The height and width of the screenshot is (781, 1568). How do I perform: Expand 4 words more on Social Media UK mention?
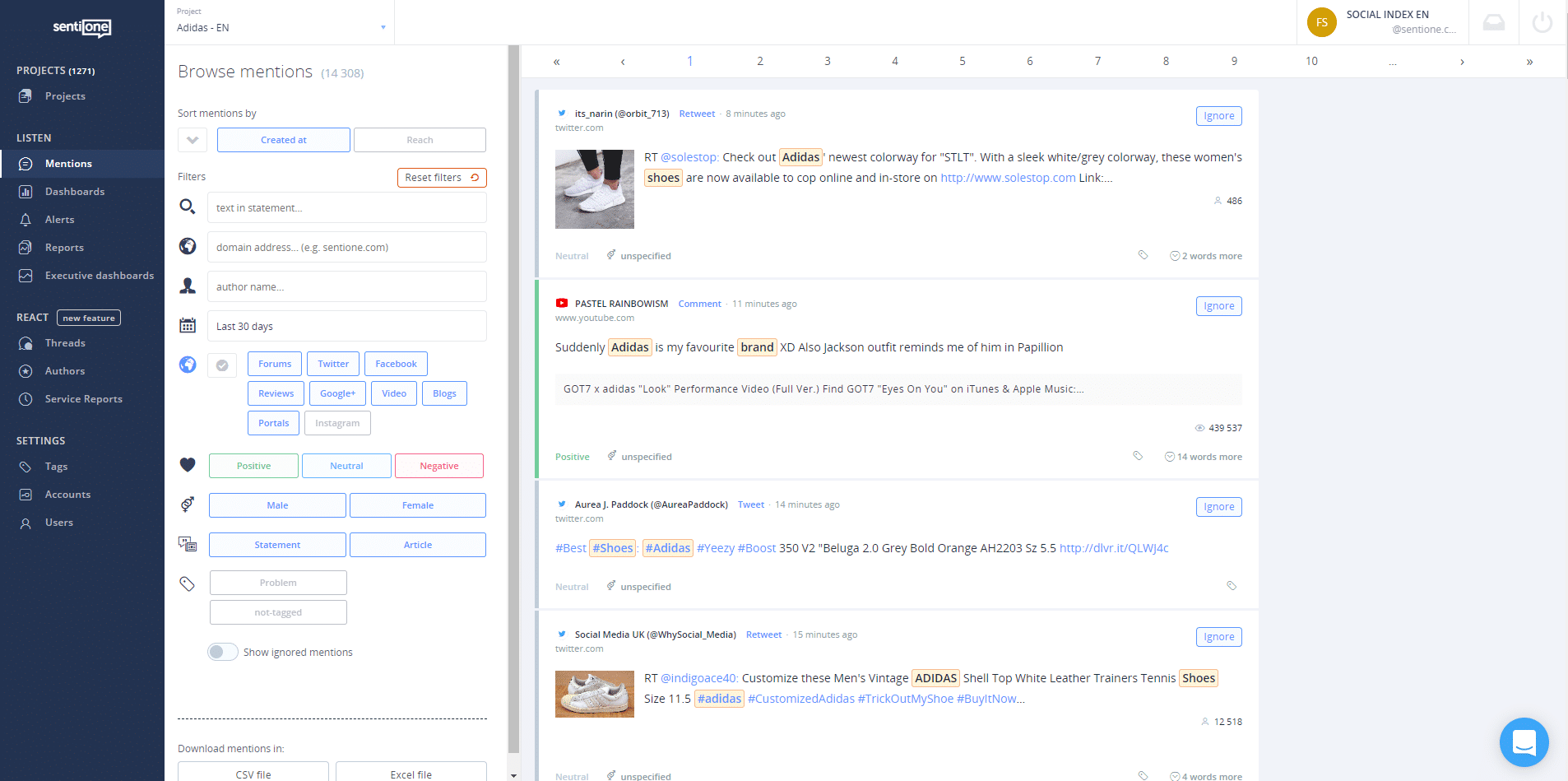[x=1206, y=776]
